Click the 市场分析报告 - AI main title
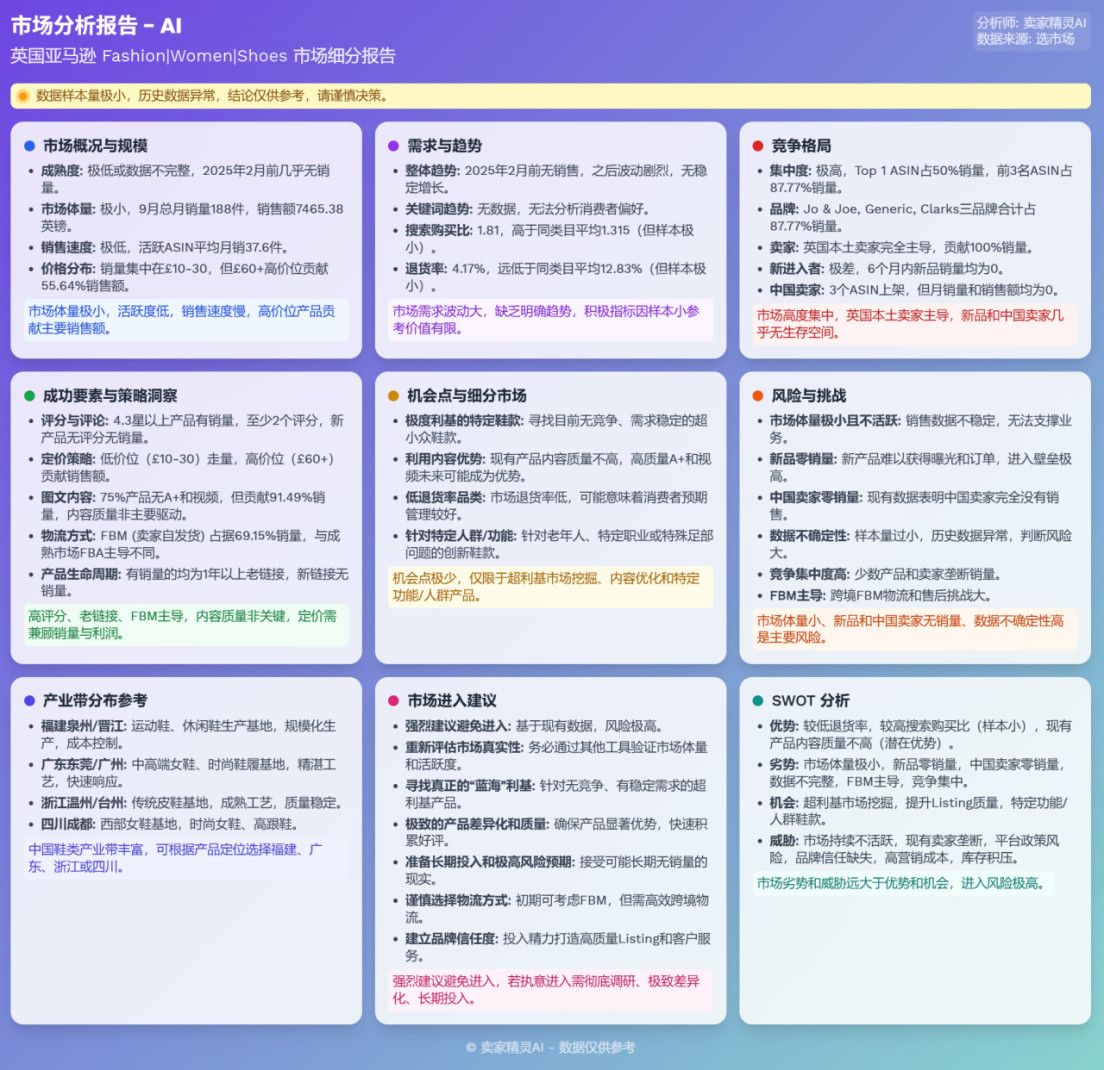 pyautogui.click(x=97, y=26)
